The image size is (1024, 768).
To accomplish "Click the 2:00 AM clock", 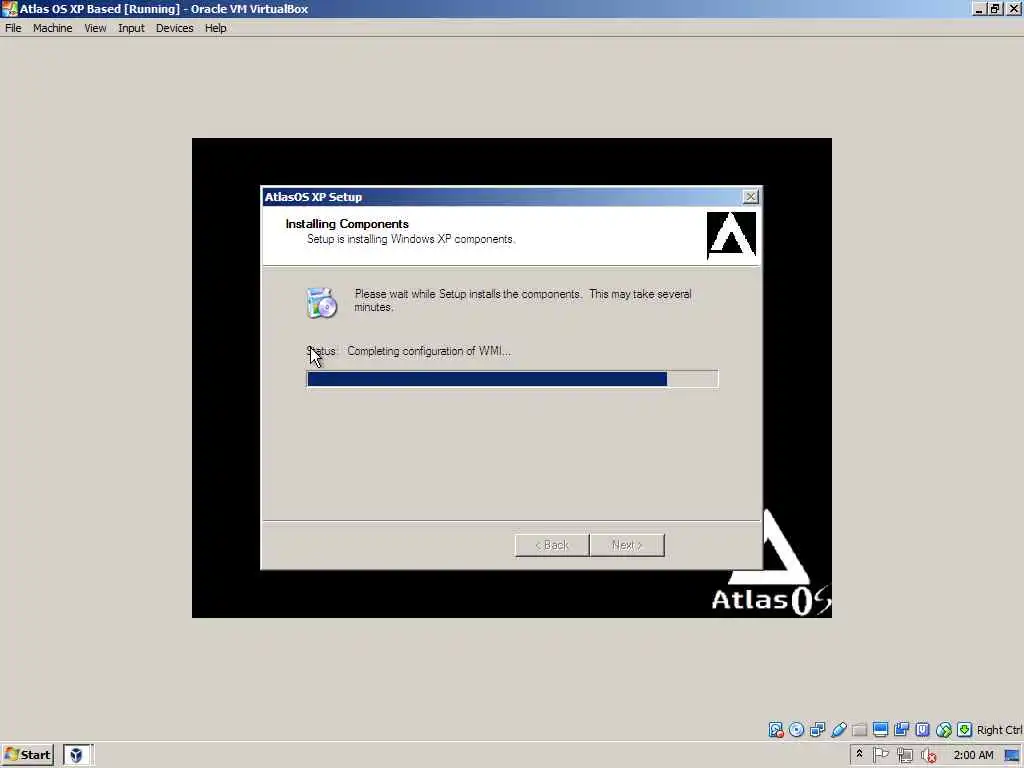I will tap(973, 755).
